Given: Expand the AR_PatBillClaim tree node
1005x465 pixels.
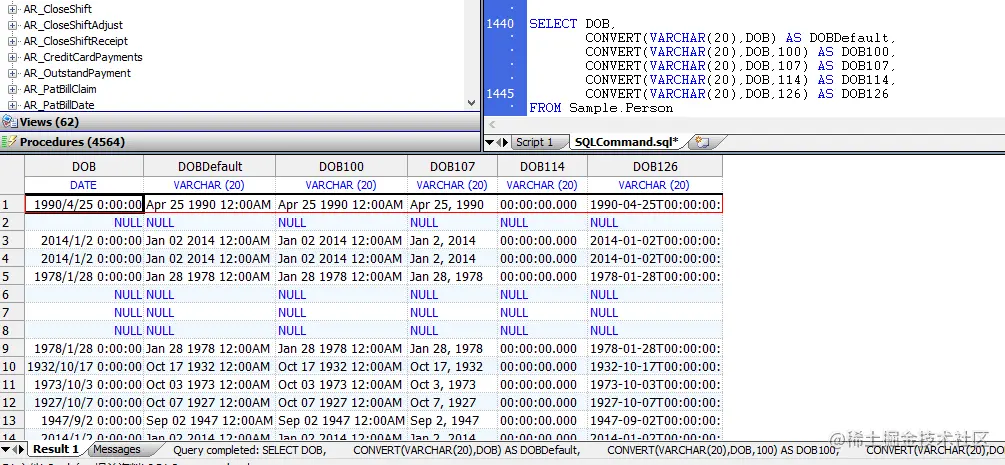Looking at the screenshot, I should pyautogui.click(x=12, y=89).
